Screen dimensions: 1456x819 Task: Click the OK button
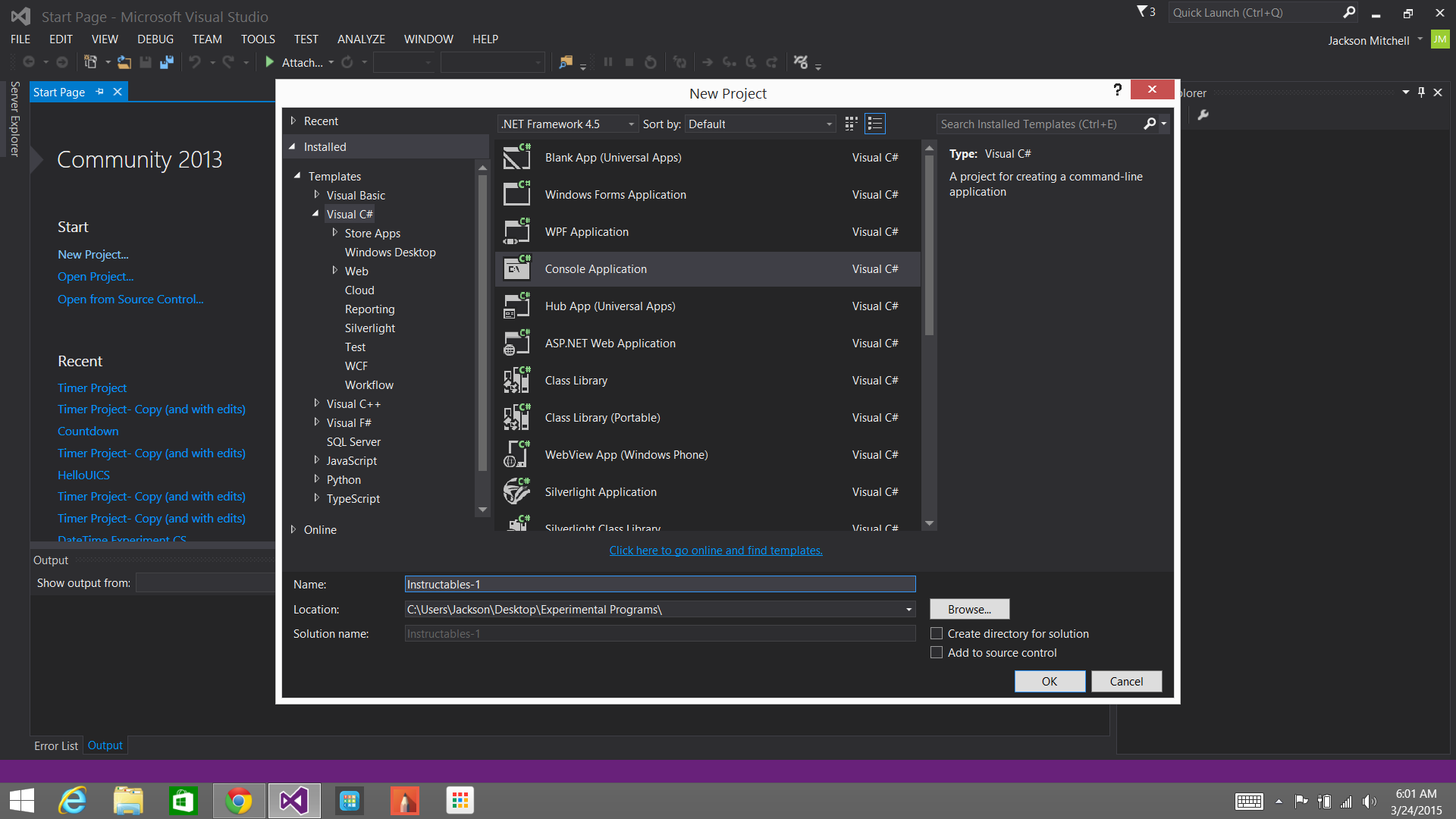(x=1049, y=681)
